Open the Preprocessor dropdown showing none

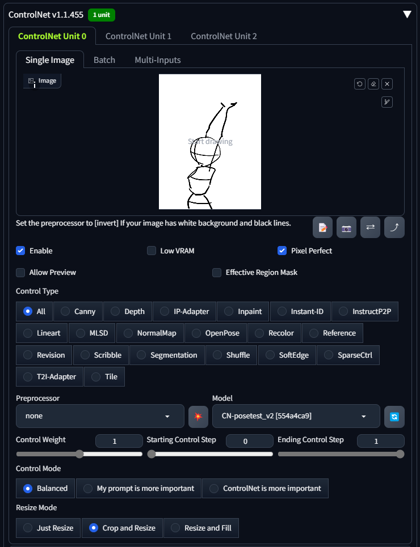[x=100, y=416]
